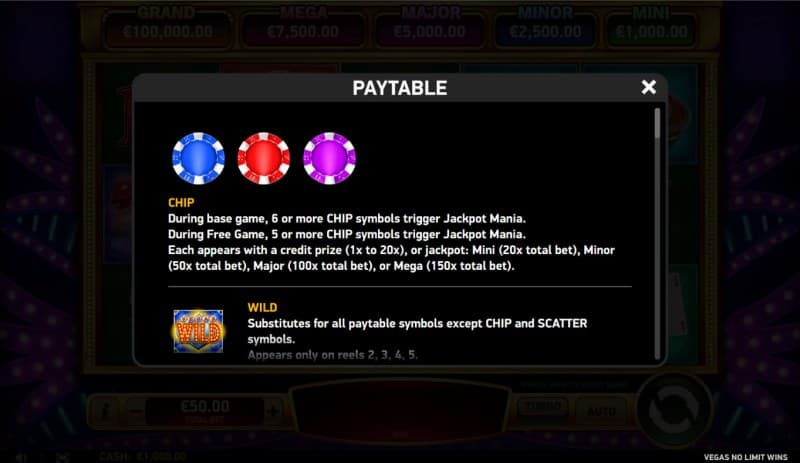The height and width of the screenshot is (463, 800).
Task: Open the info button beside bet
Action: 105,411
